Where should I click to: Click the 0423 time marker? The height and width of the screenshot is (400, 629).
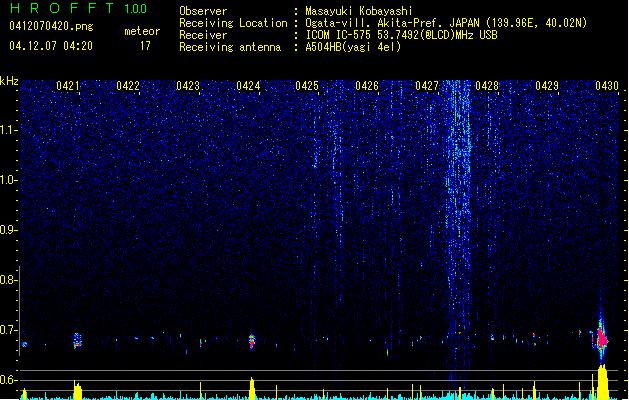click(188, 86)
